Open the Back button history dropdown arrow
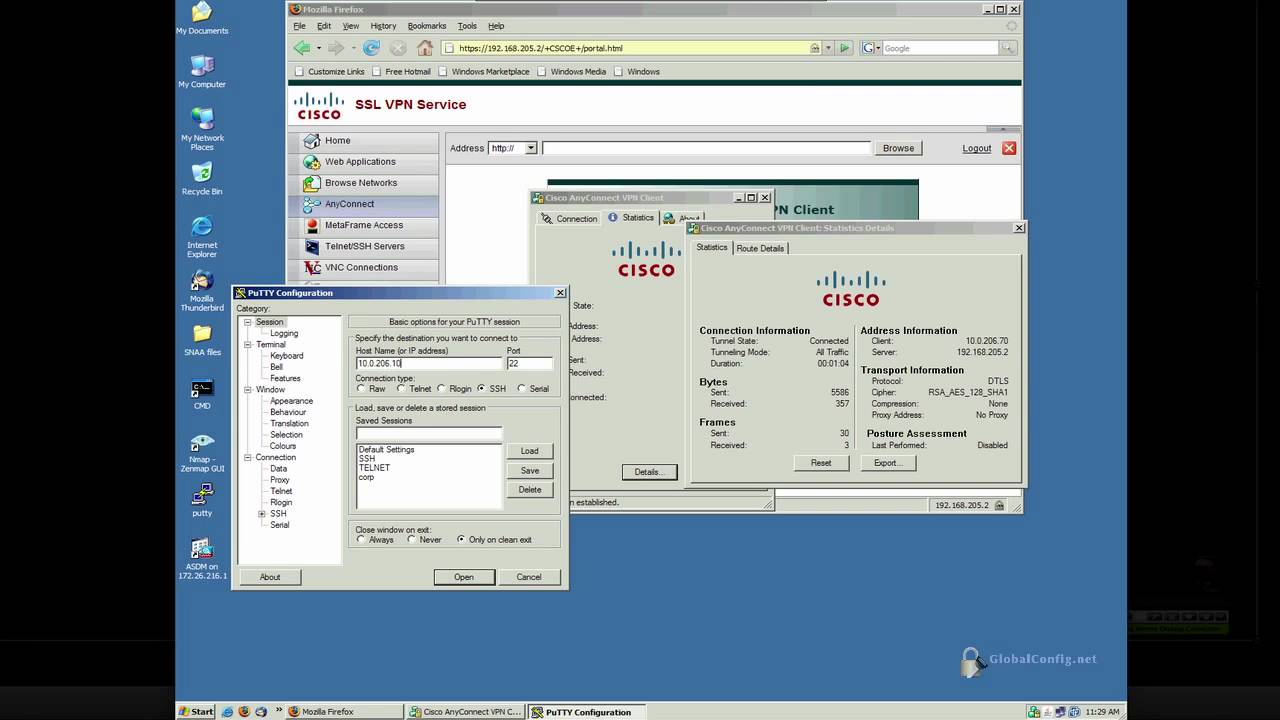1280x720 pixels. (319, 48)
